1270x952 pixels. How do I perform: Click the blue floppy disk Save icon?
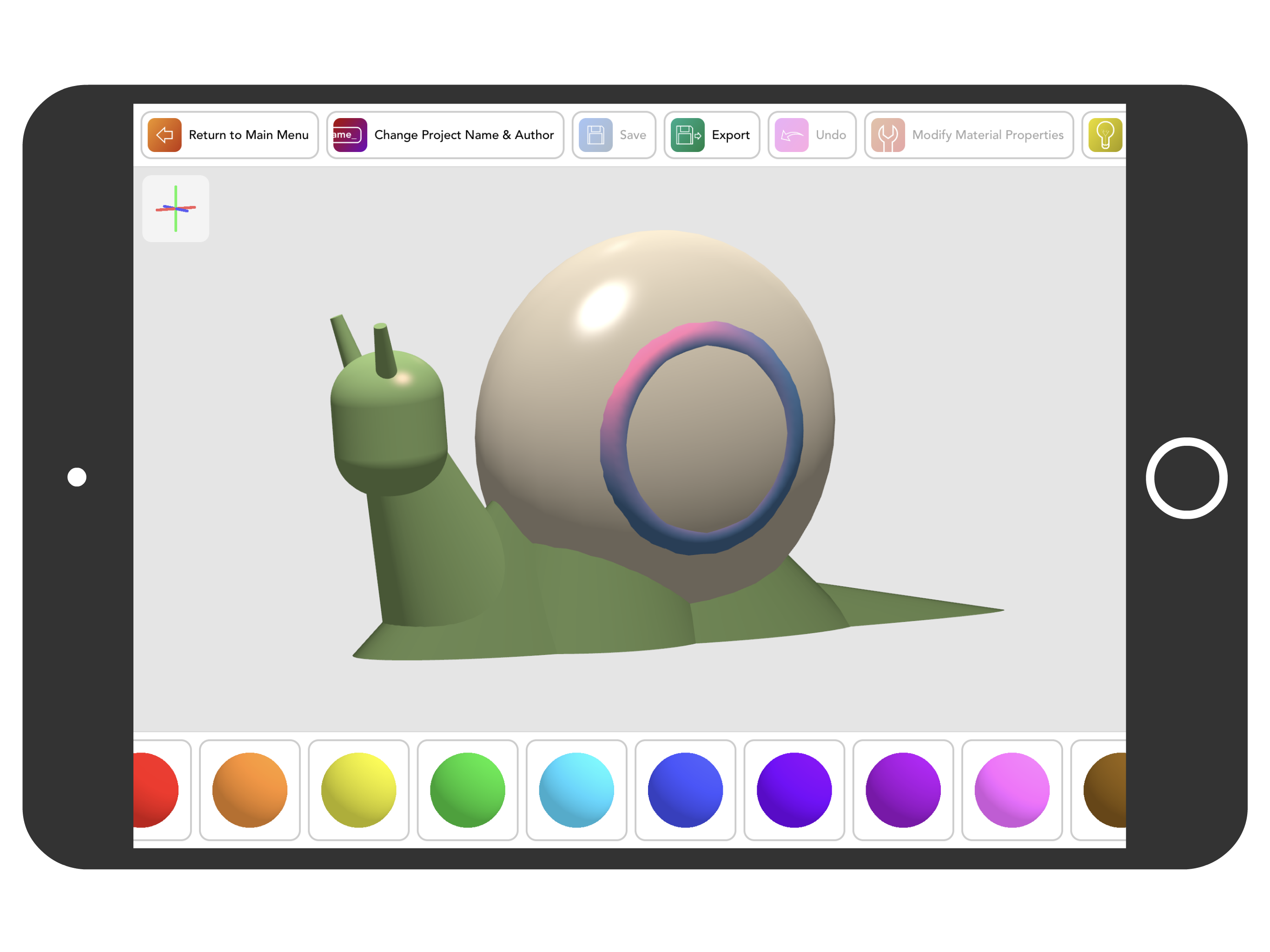pyautogui.click(x=595, y=135)
